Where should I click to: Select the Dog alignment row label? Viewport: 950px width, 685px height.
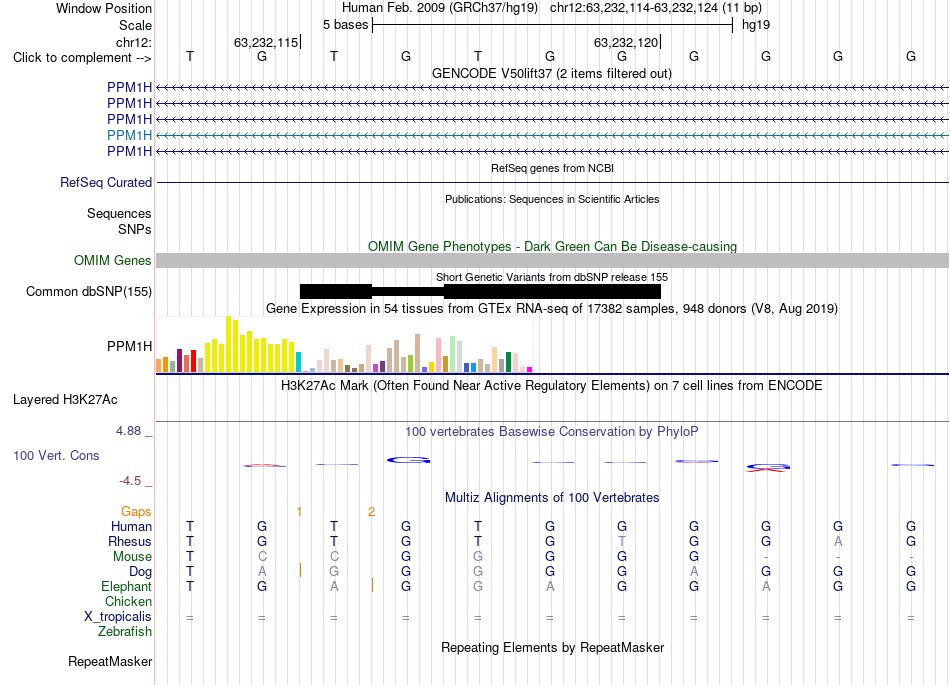click(140, 572)
